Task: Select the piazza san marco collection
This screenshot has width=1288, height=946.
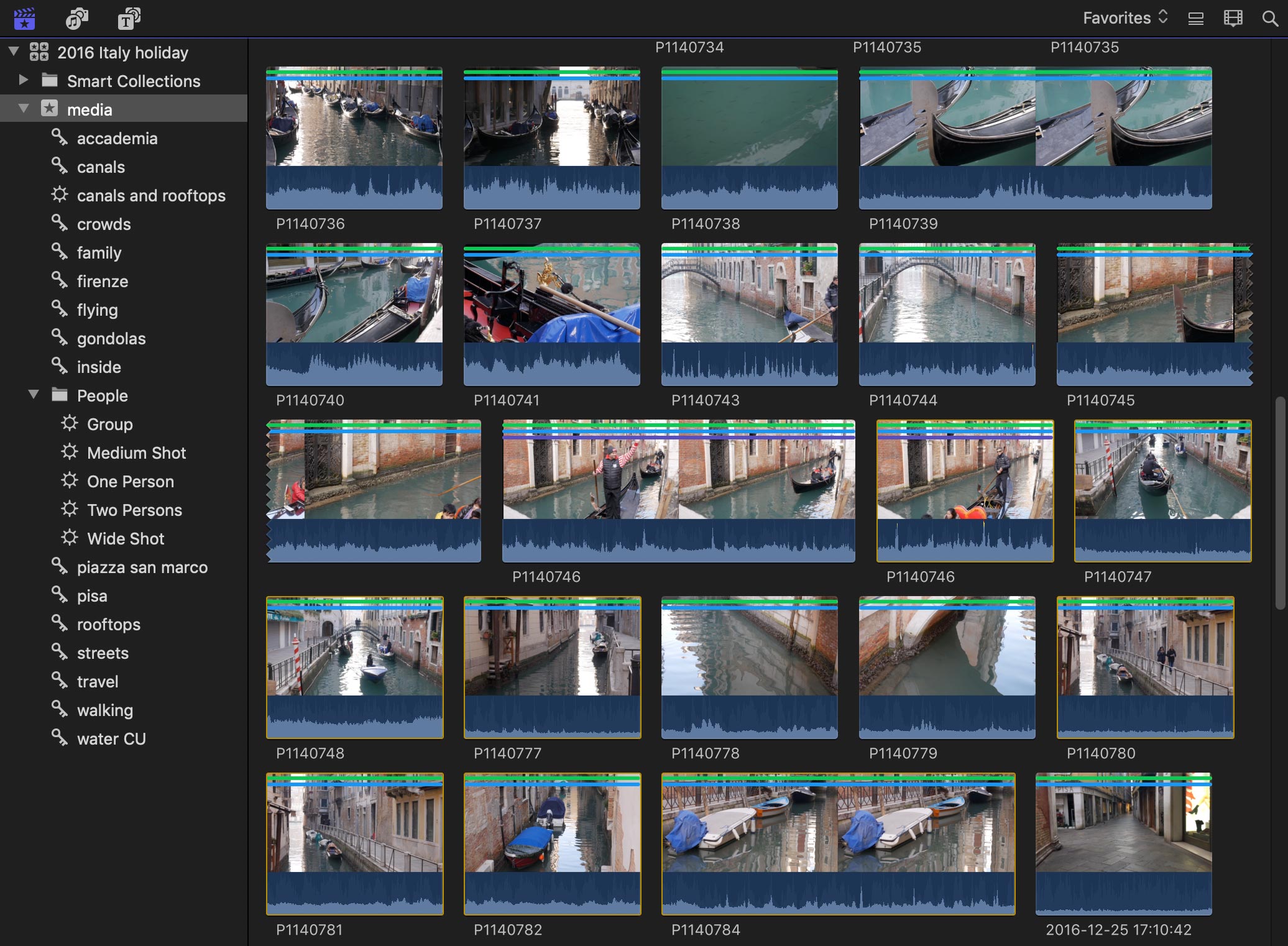Action: pyautogui.click(x=142, y=567)
